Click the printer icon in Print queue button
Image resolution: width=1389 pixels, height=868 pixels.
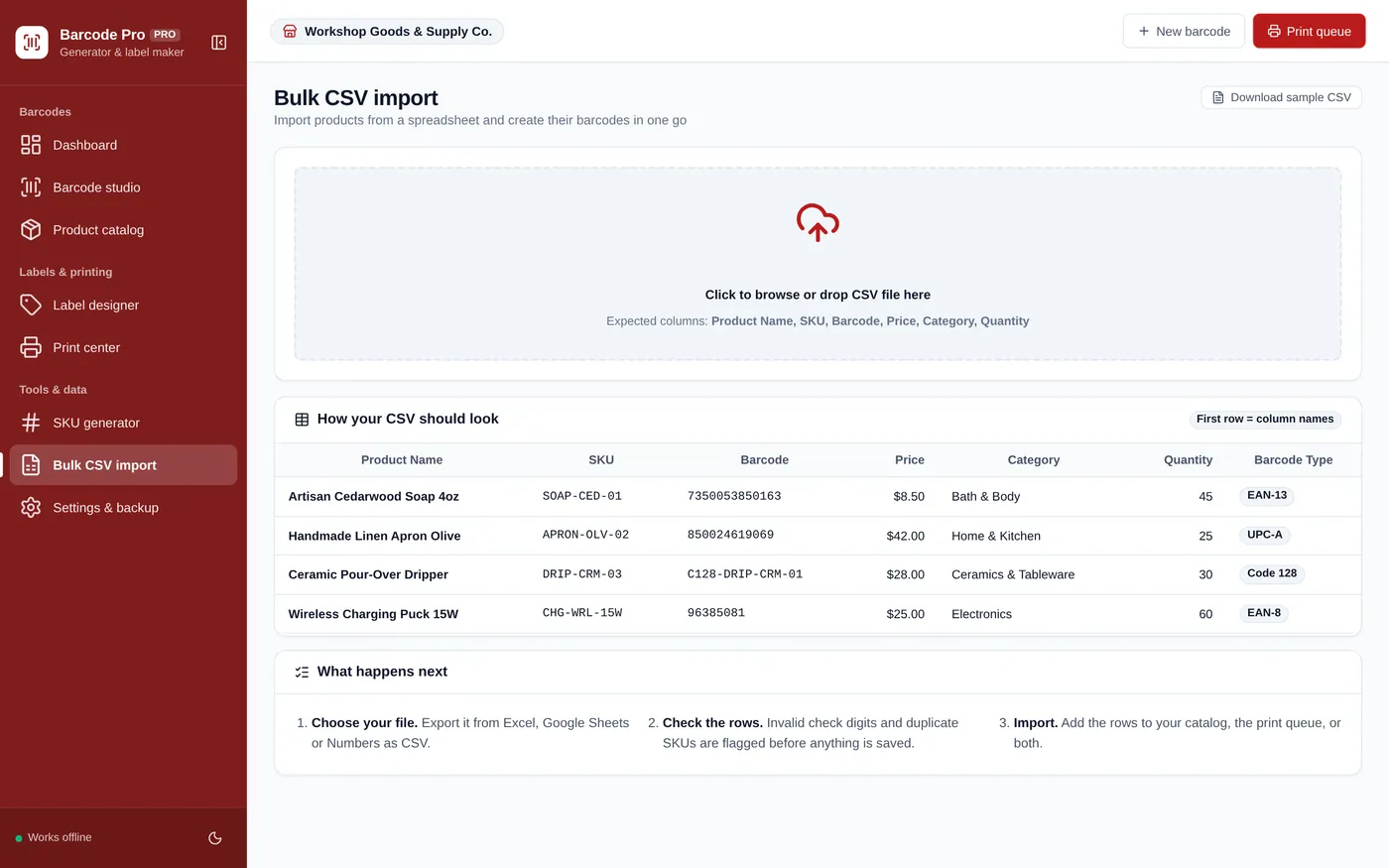(x=1274, y=32)
